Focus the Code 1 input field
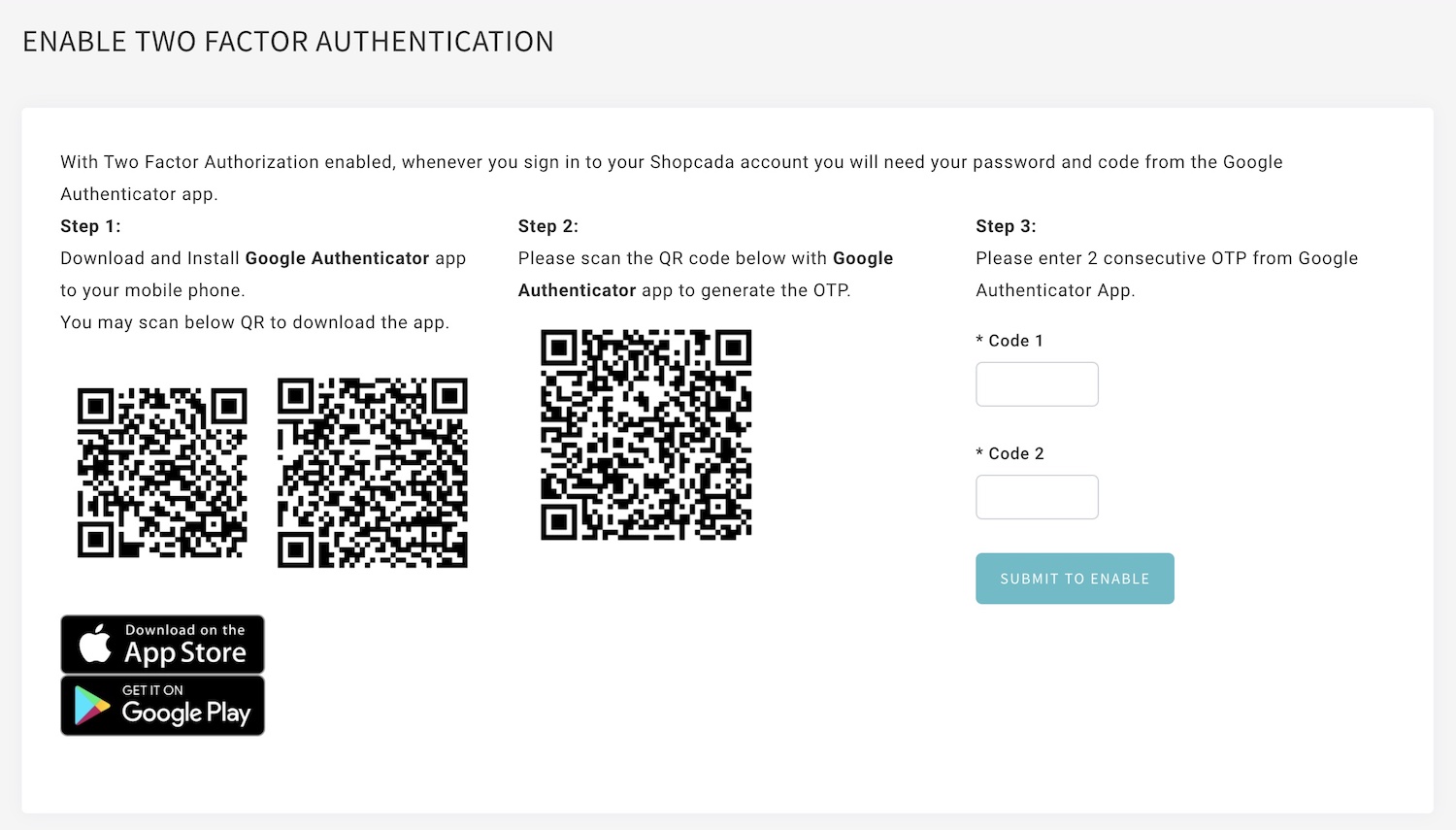 click(1037, 384)
